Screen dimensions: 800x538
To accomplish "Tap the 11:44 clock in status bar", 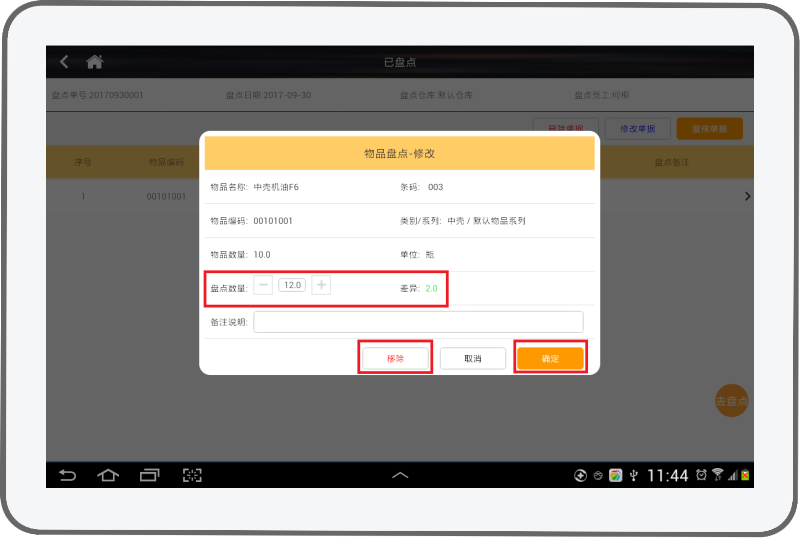I will point(668,475).
